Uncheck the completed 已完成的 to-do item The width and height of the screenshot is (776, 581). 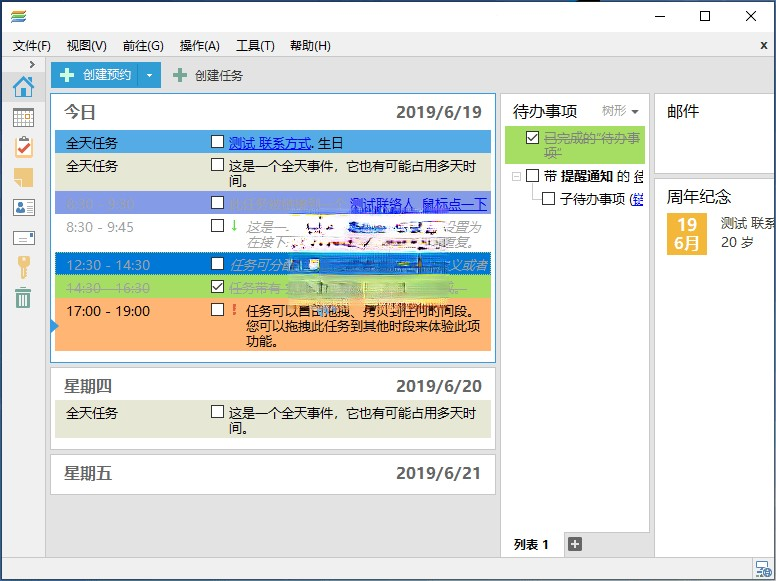tap(532, 138)
